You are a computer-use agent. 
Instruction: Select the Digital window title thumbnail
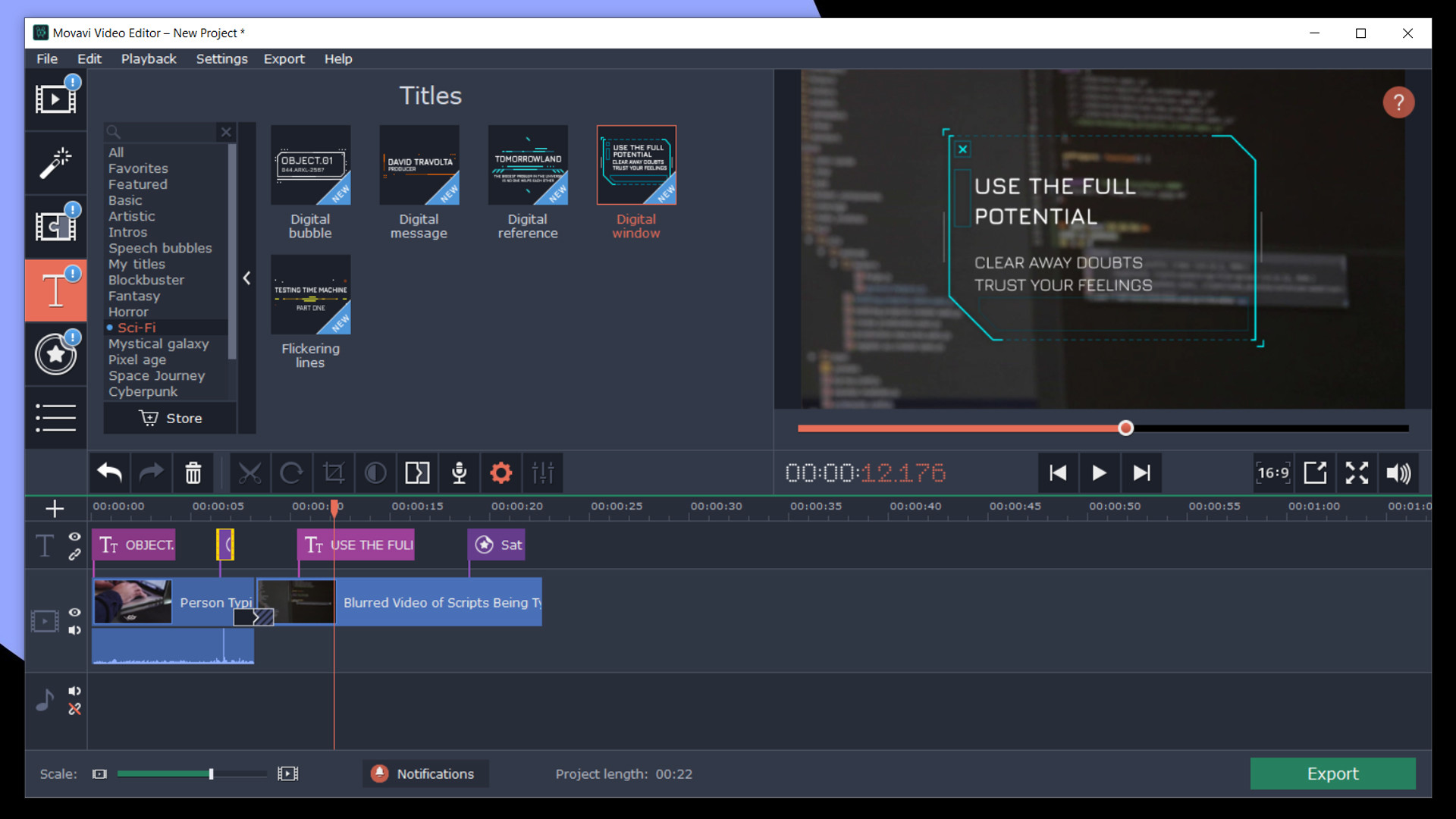point(636,165)
